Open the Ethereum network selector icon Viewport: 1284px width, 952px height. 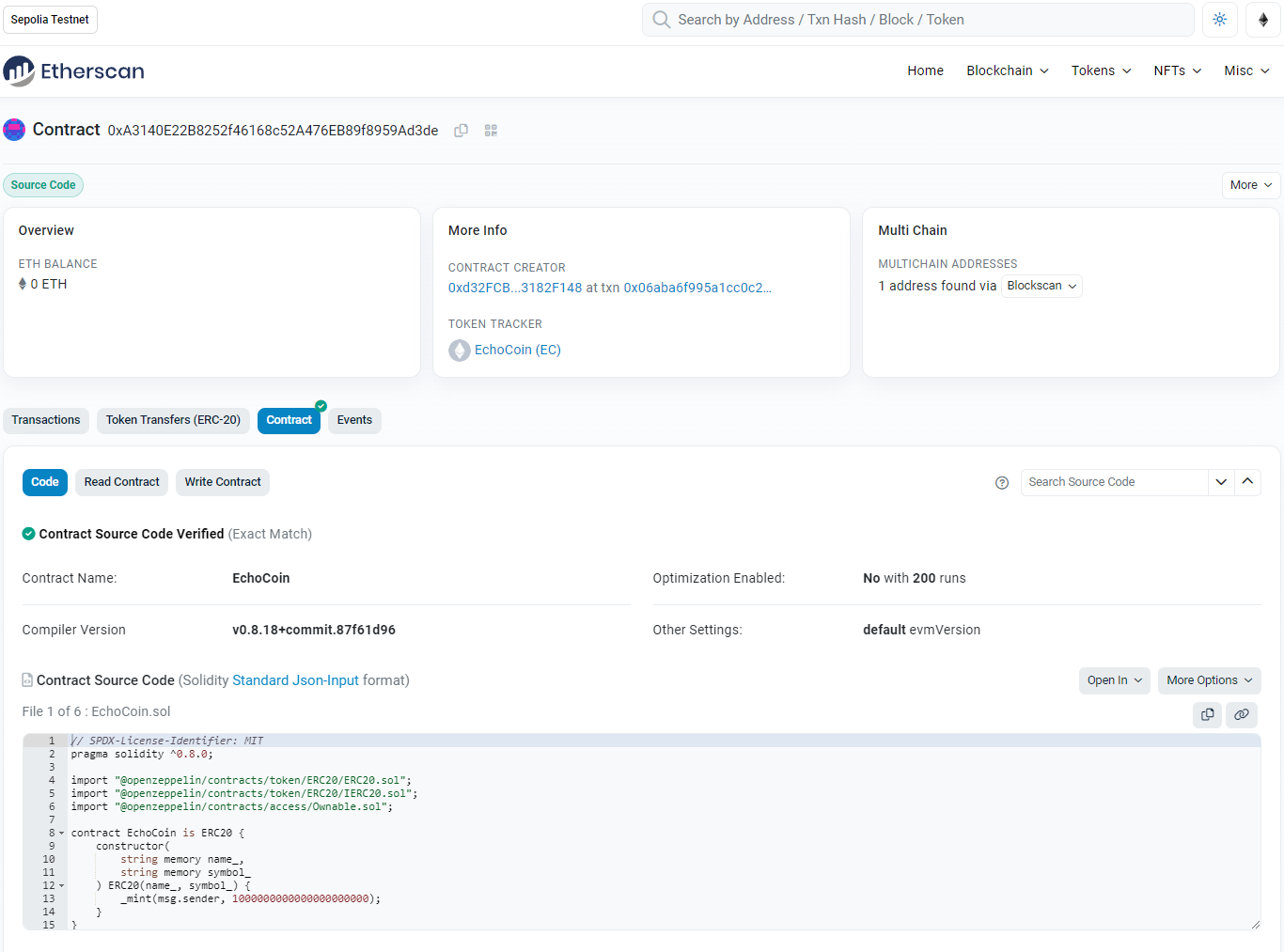[1263, 20]
